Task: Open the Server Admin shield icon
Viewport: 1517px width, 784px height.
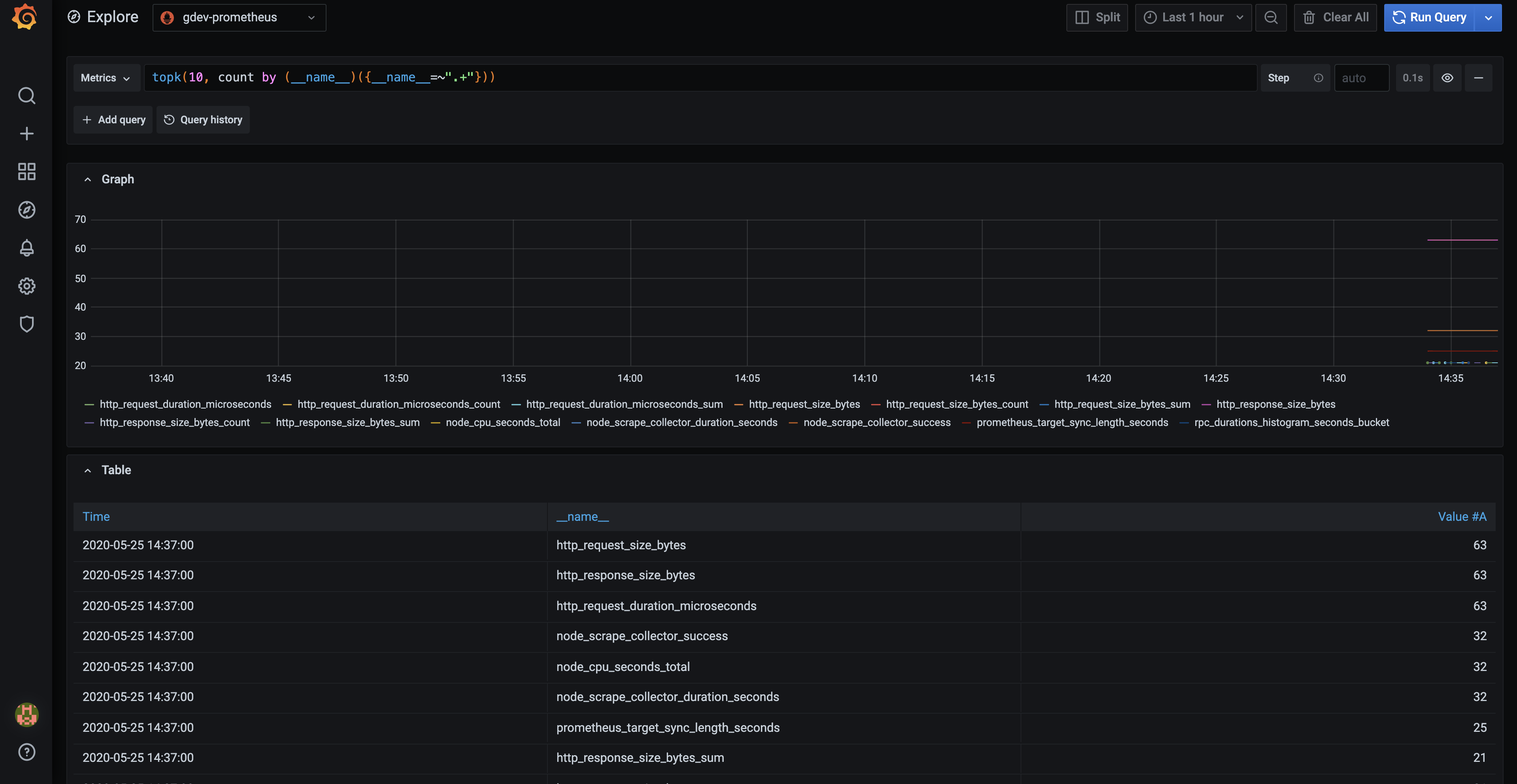Action: [26, 324]
